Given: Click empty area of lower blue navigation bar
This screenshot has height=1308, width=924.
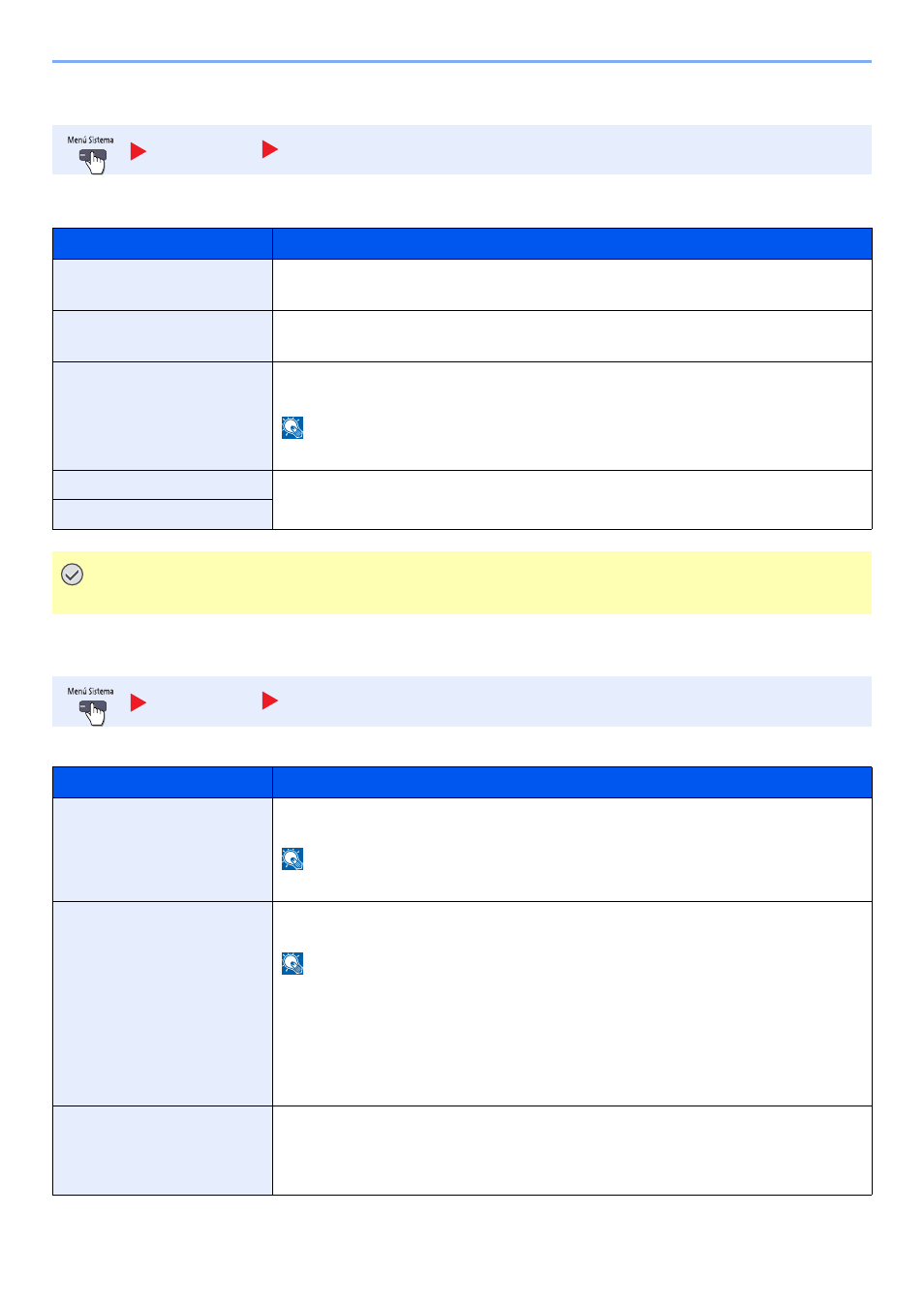Looking at the screenshot, I should [x=571, y=701].
